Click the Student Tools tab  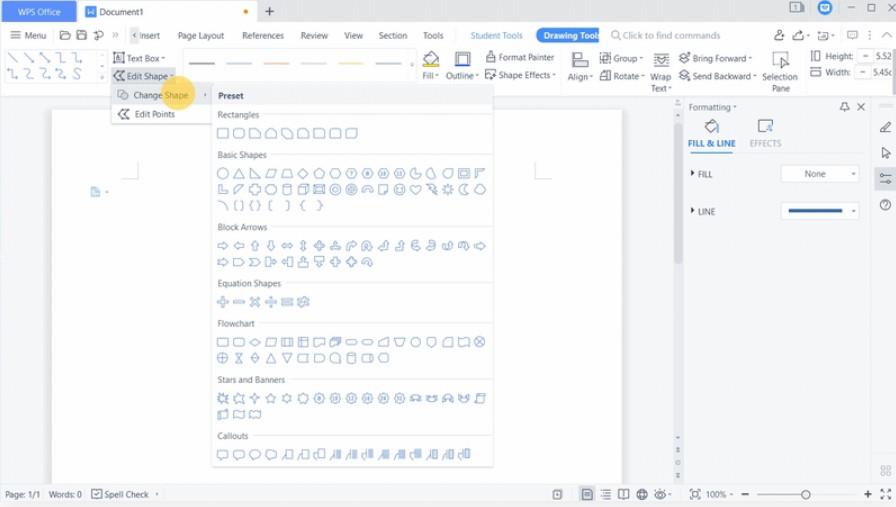pos(496,35)
